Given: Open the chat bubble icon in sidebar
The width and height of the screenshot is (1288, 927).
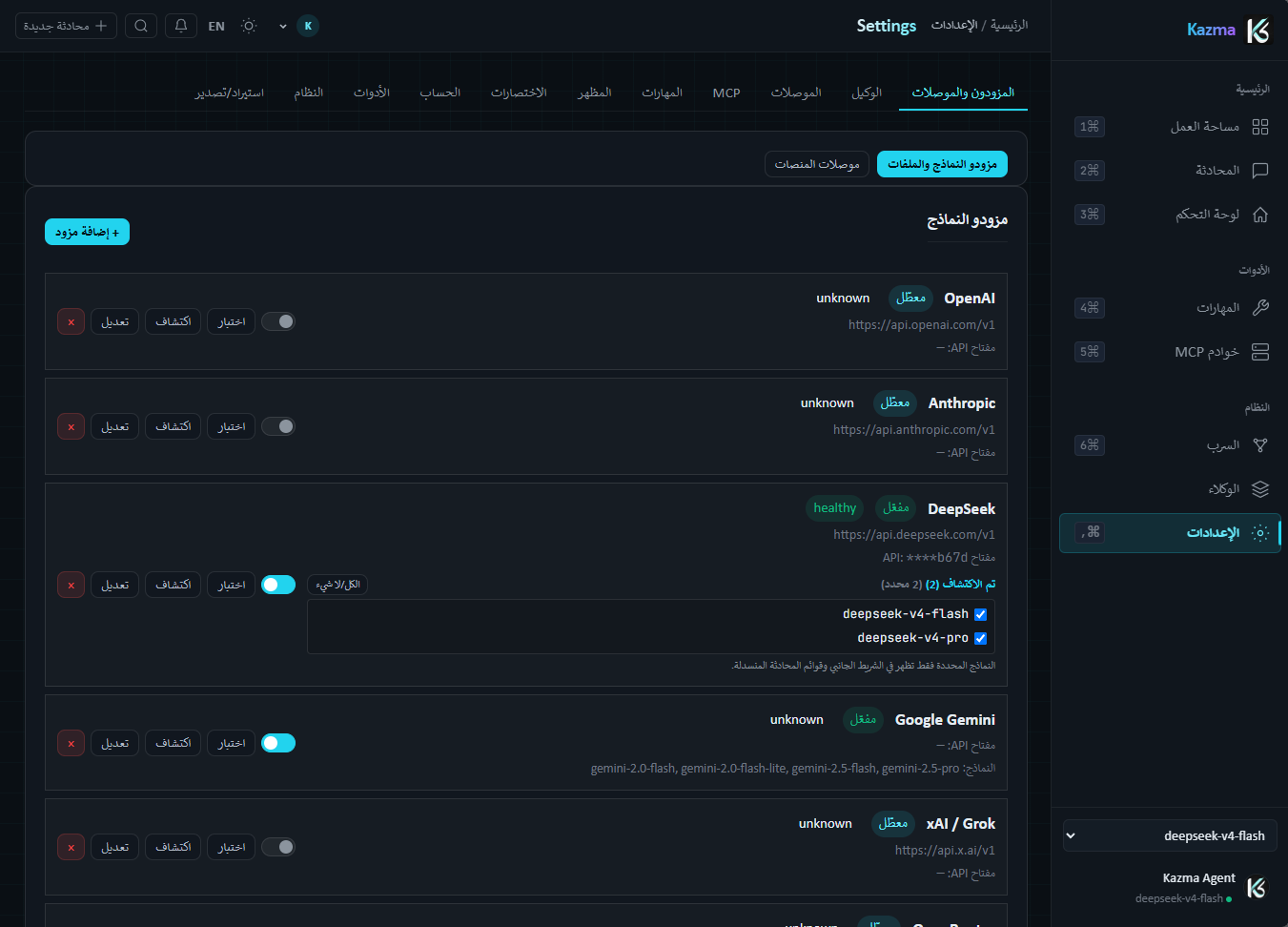Looking at the screenshot, I should click(x=1260, y=171).
